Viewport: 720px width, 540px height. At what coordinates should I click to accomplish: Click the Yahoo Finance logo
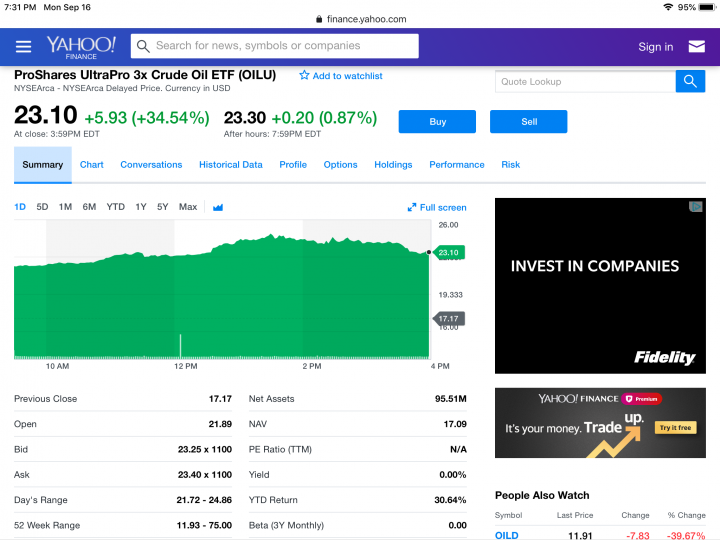[81, 47]
